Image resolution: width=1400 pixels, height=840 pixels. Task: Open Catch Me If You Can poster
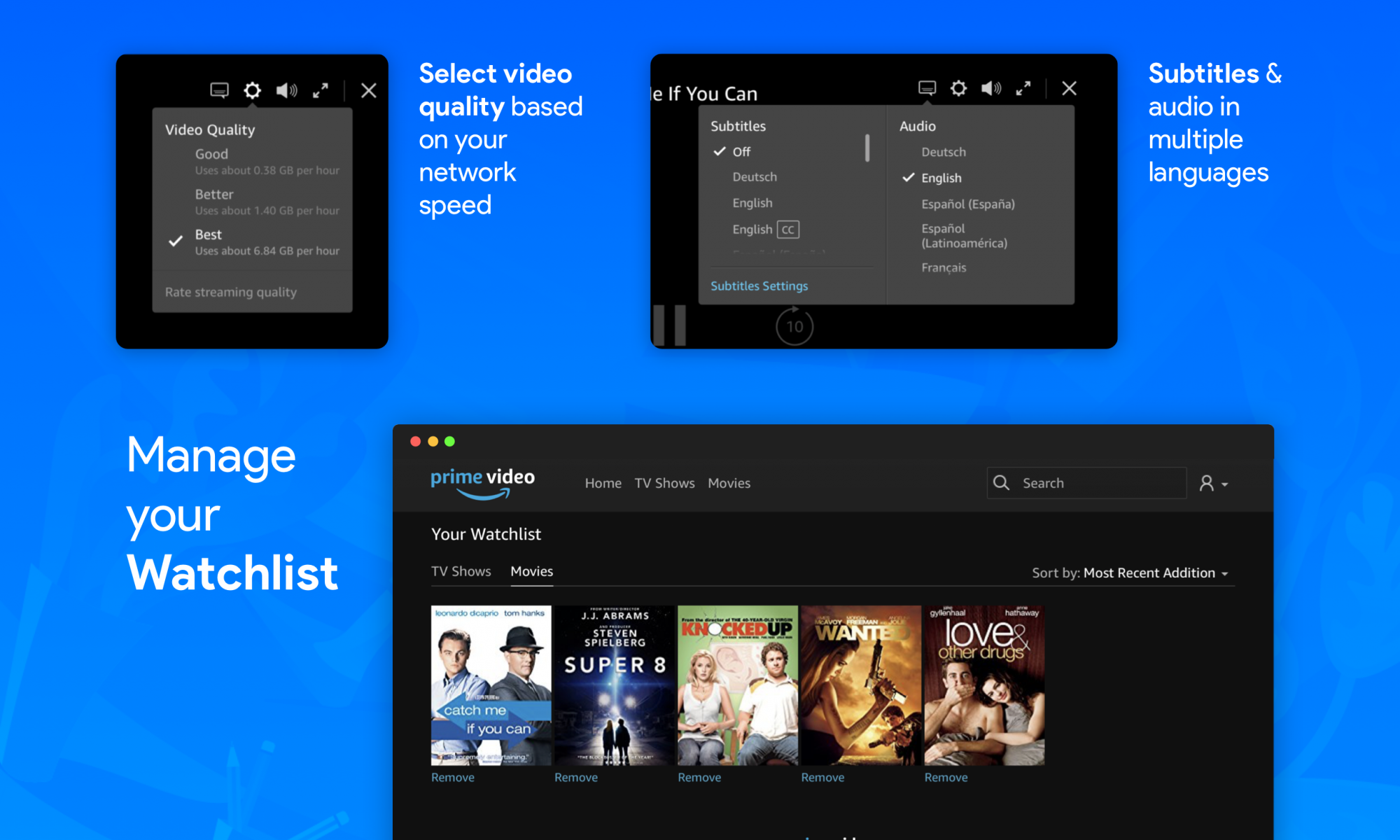coord(491,685)
